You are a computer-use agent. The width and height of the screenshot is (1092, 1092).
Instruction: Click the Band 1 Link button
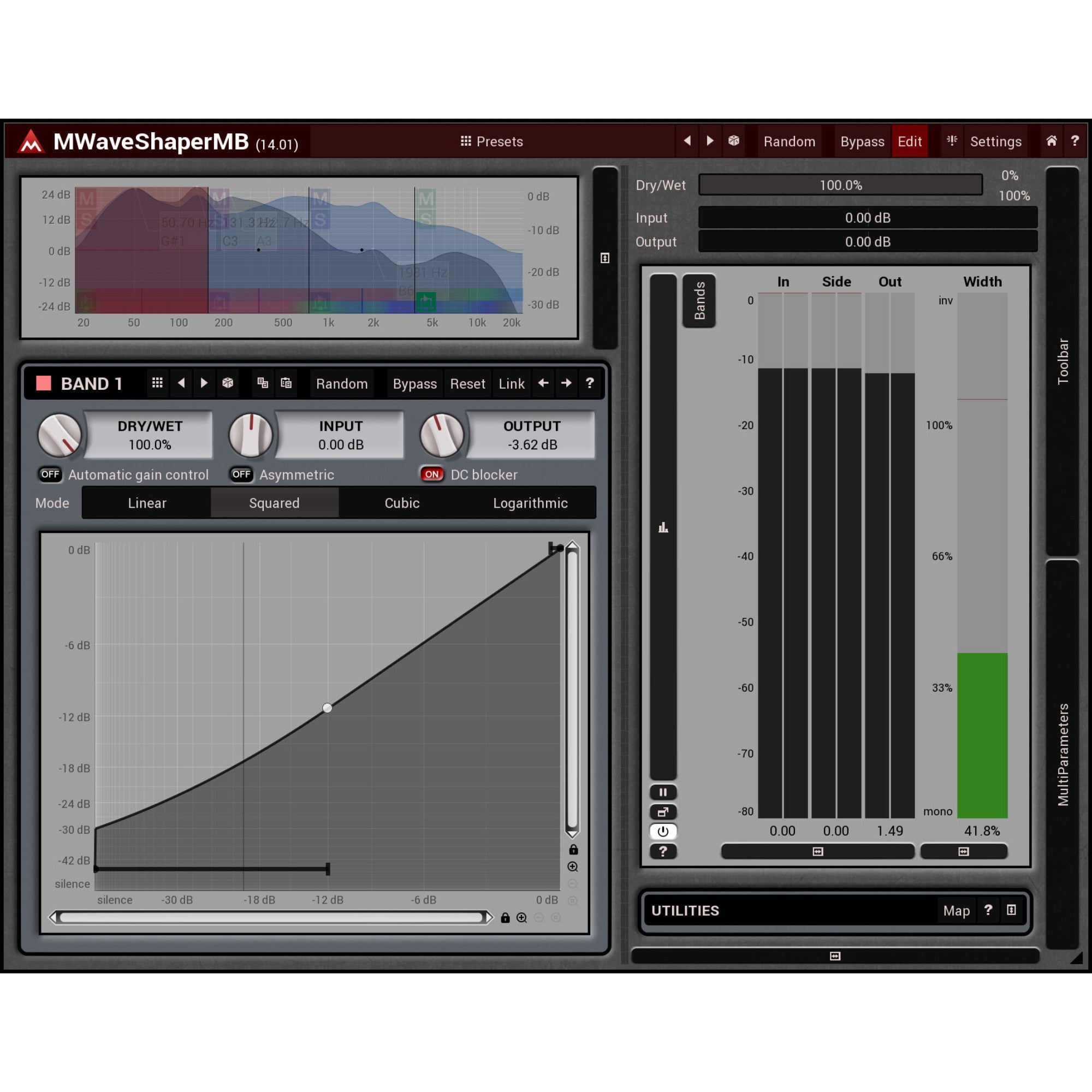coord(512,384)
